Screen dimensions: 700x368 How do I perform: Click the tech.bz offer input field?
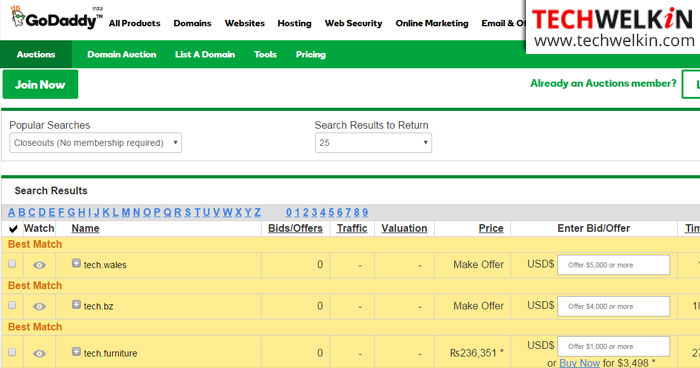[613, 306]
